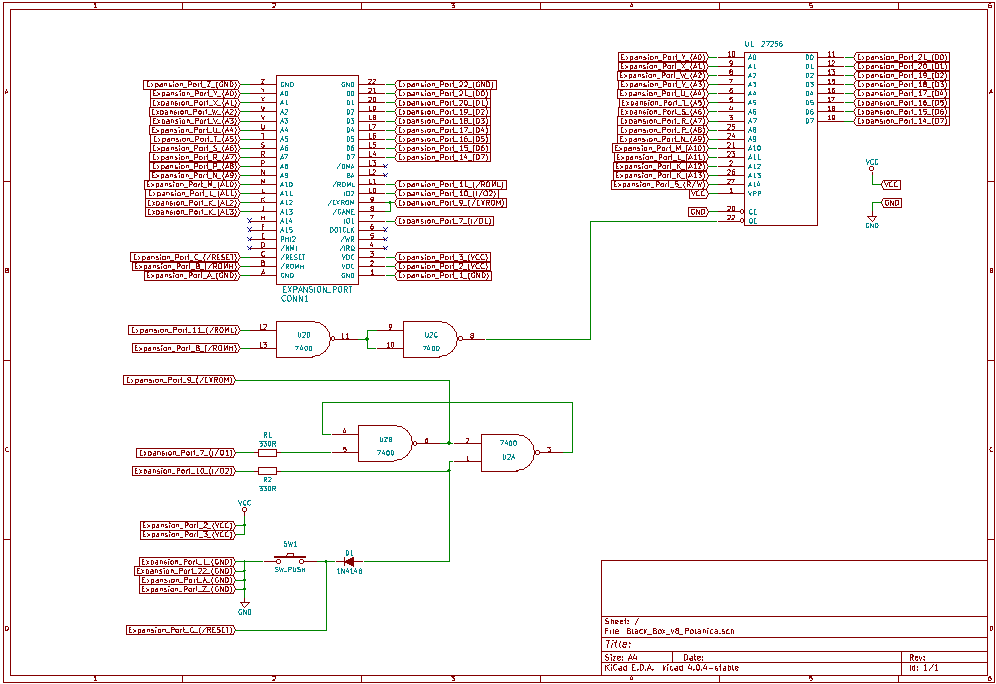Click the Title: field in title block
The width and height of the screenshot is (996, 684).
click(x=617, y=644)
